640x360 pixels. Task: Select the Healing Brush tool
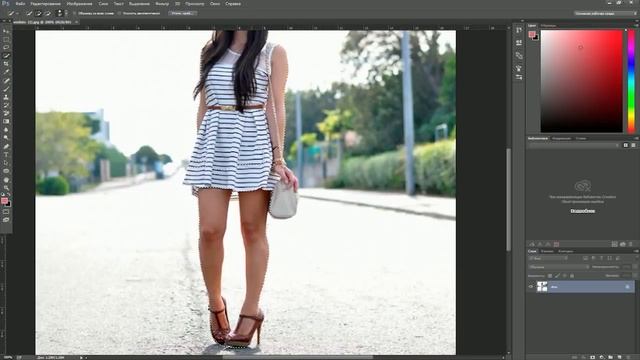point(6,80)
